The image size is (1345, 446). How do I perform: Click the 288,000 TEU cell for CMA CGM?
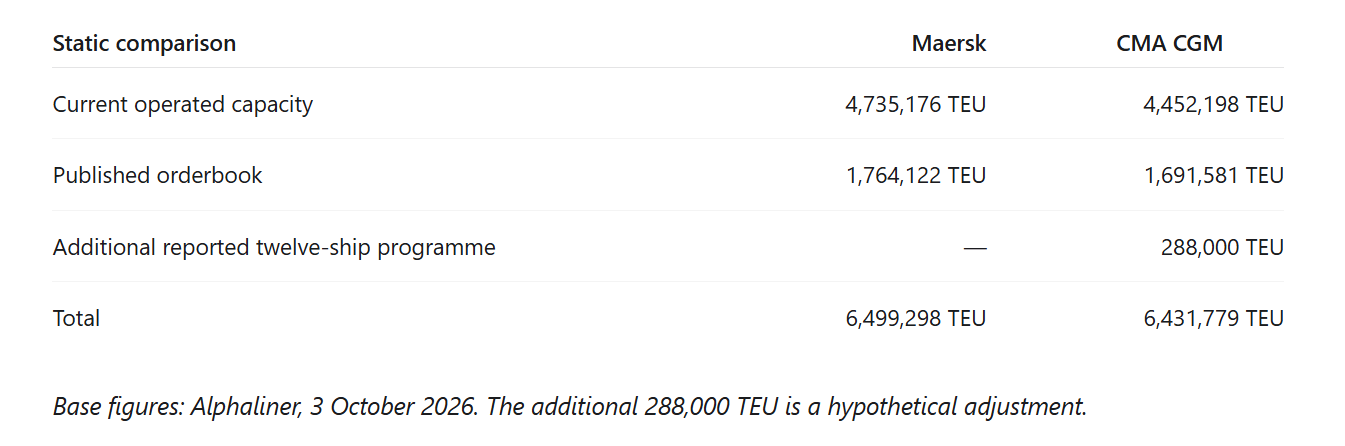[1222, 247]
